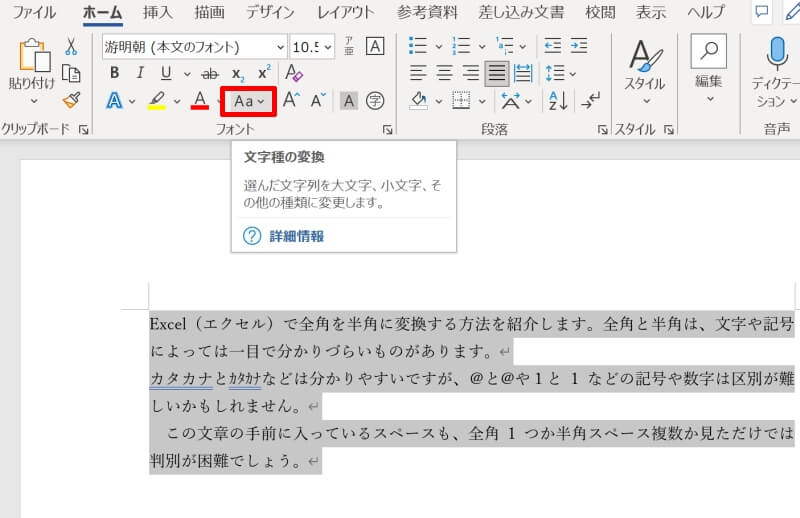
Task: Open text effects dropdown arrow
Action: tap(132, 102)
